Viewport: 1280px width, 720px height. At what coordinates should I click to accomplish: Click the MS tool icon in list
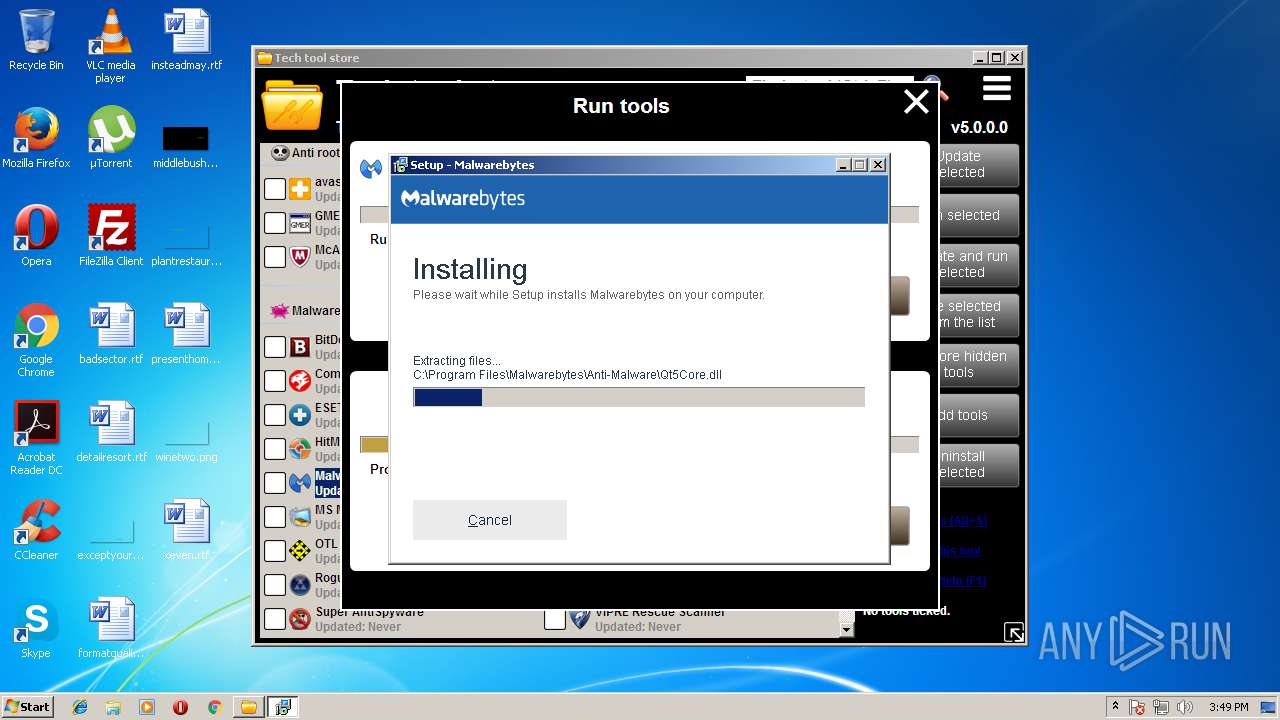click(x=300, y=517)
